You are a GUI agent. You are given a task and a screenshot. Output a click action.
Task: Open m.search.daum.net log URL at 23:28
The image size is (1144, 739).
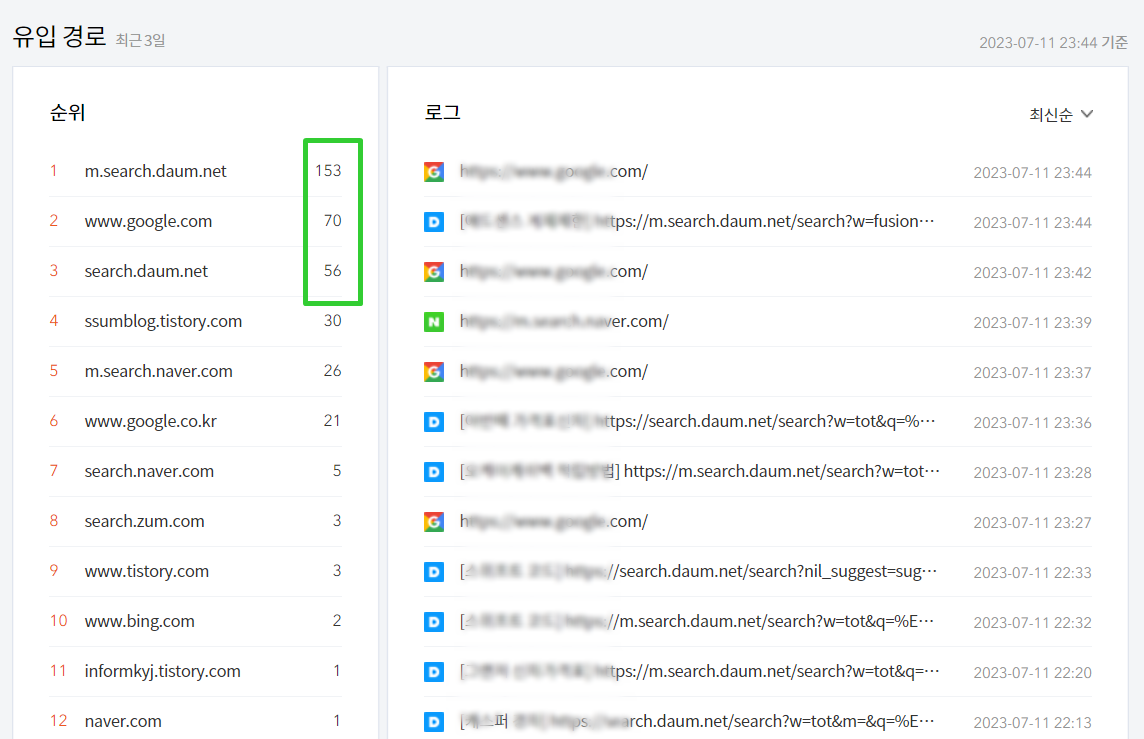(700, 471)
